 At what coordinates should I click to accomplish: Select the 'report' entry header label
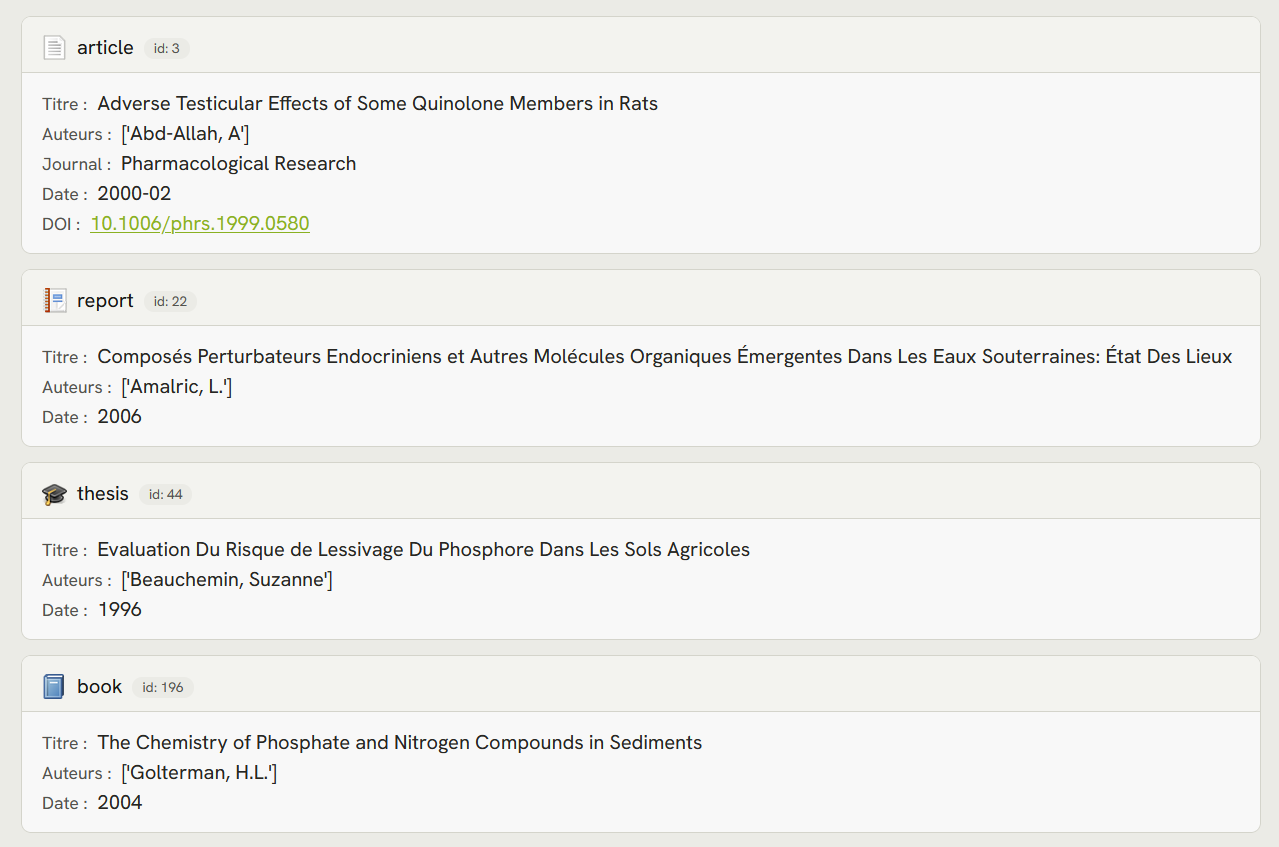[x=105, y=301]
